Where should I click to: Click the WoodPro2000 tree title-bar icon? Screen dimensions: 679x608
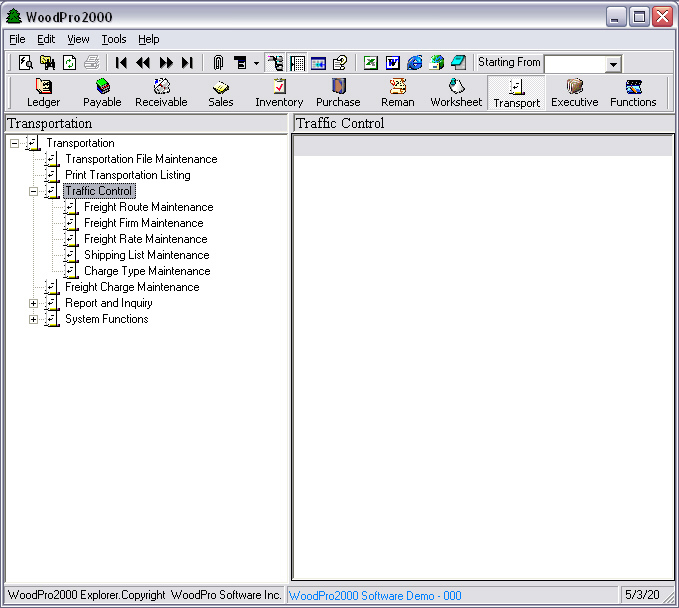[x=13, y=16]
